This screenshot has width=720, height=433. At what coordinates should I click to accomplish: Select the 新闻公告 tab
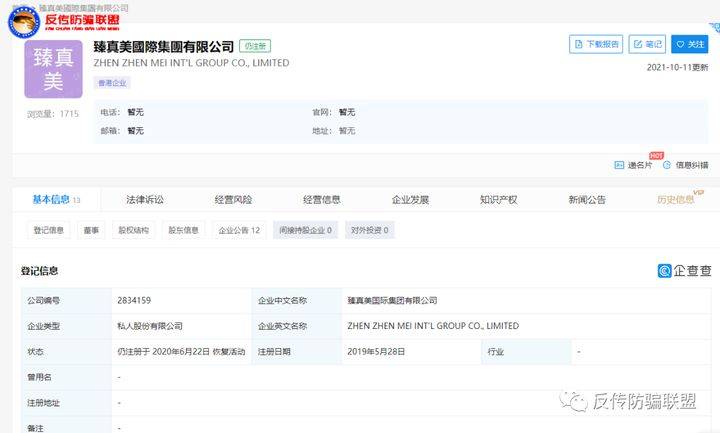587,200
